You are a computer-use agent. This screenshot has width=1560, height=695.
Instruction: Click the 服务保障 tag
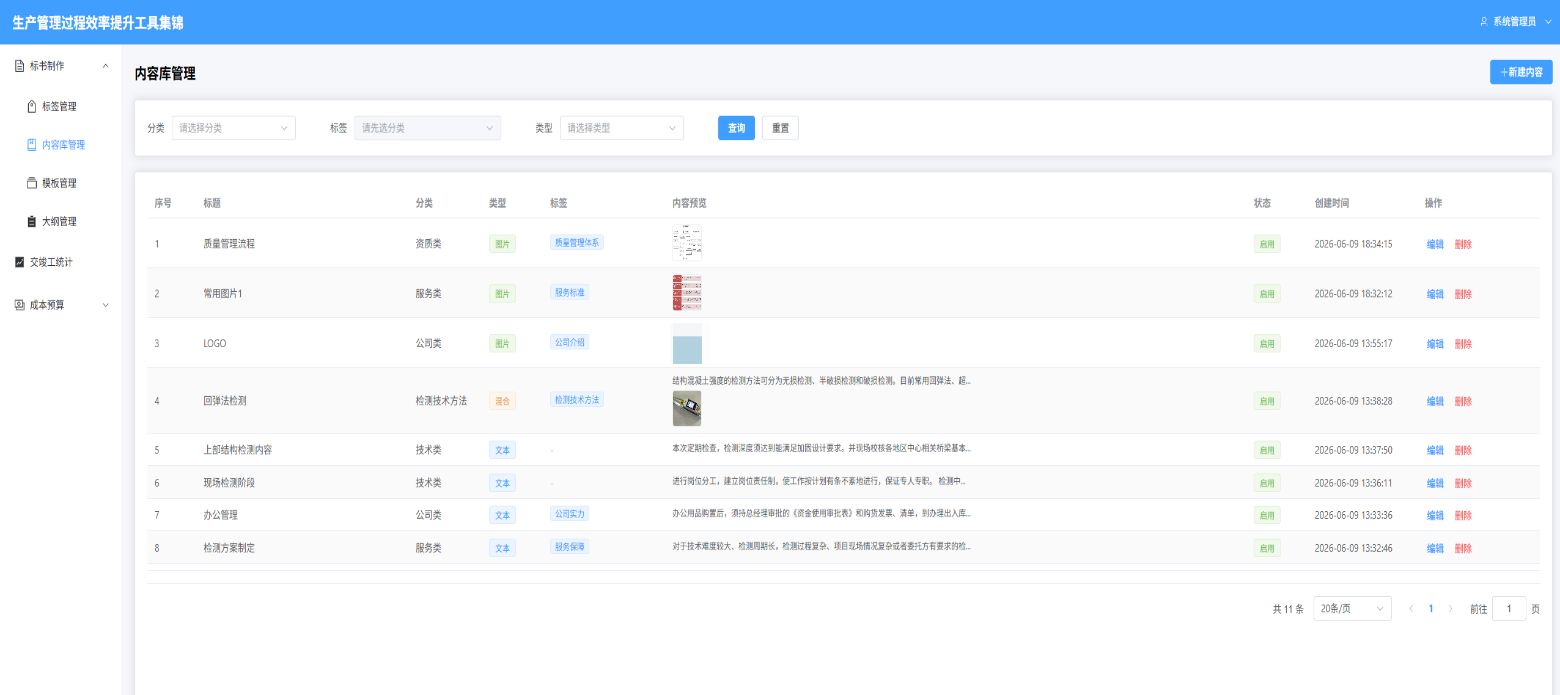(570, 547)
